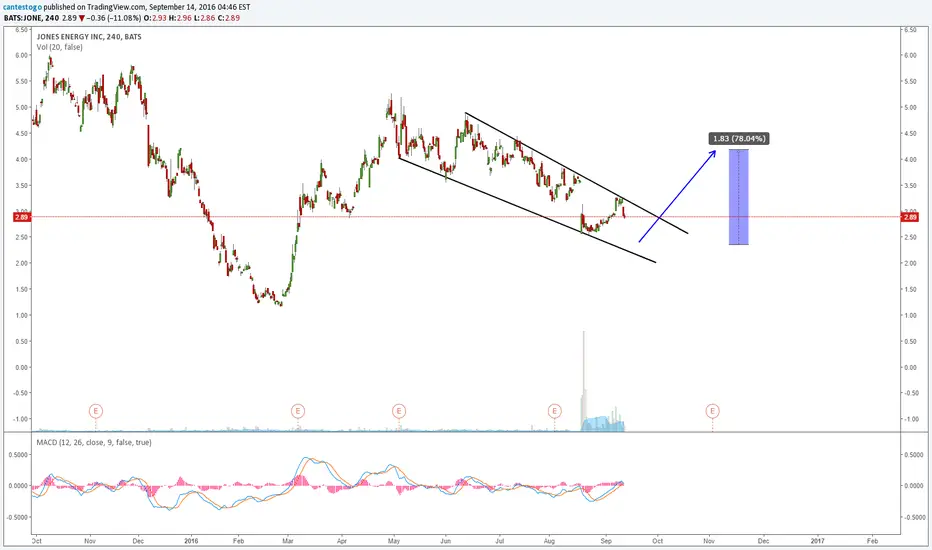Click the 2017 label on the time axis
The width and height of the screenshot is (932, 550).
[818, 541]
